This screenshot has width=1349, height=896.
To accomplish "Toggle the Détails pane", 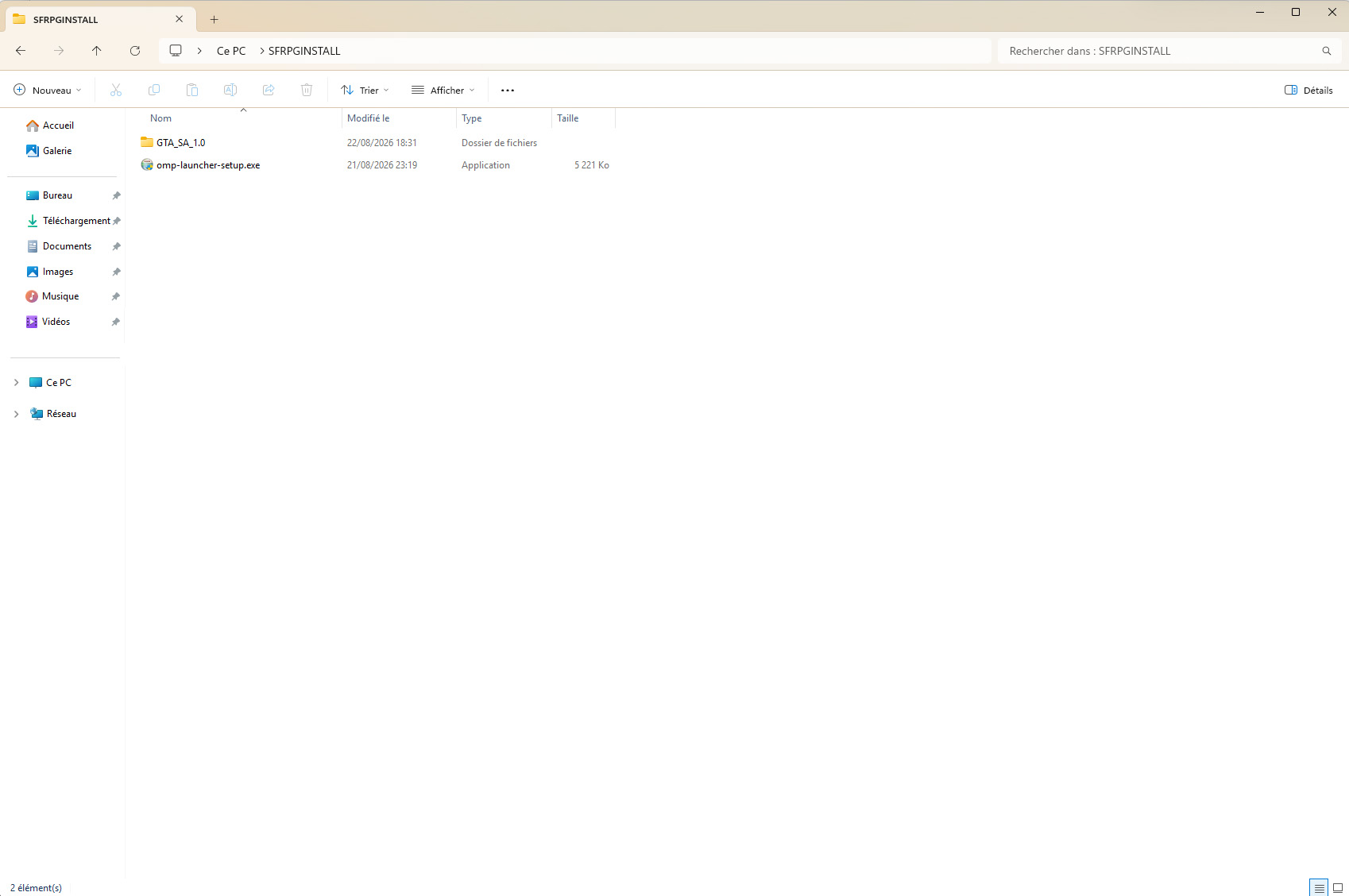I will coord(1308,91).
